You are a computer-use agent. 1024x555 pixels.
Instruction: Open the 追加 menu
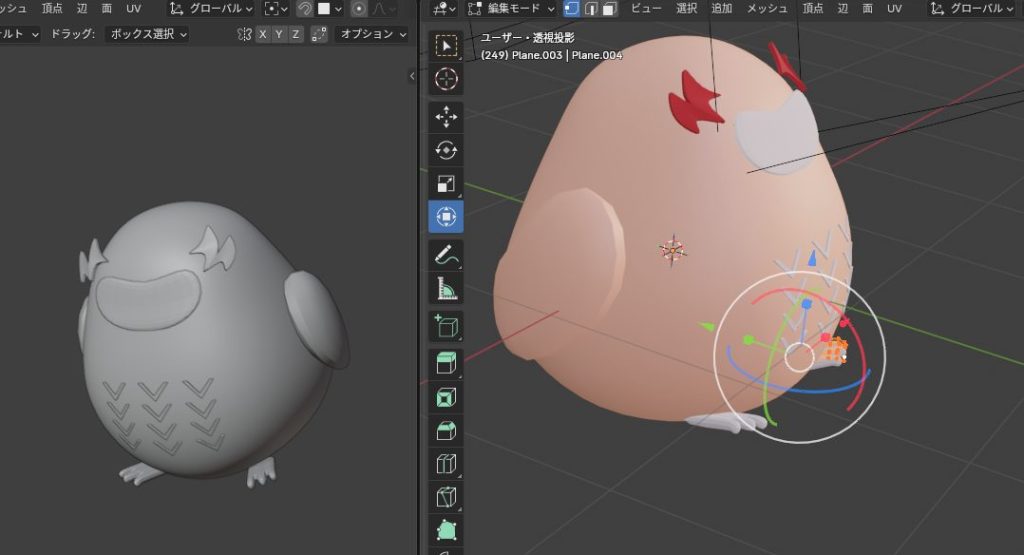click(721, 9)
